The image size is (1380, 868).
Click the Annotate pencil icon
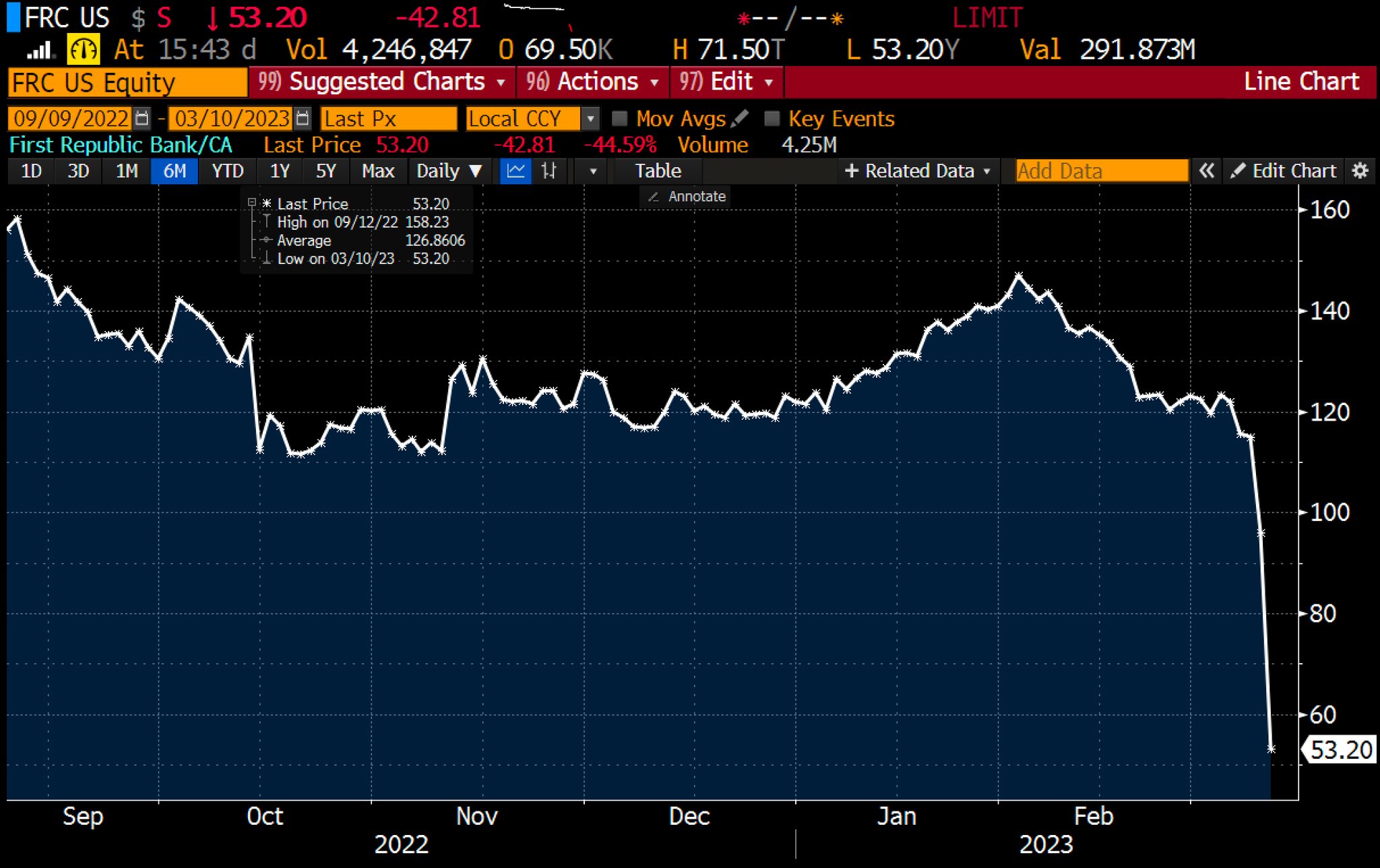click(x=652, y=196)
